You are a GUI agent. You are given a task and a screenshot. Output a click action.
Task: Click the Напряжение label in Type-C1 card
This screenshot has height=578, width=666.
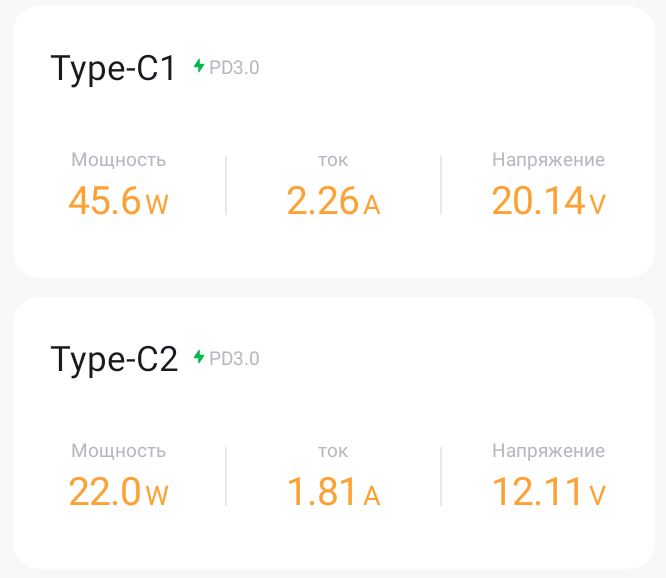tap(548, 160)
